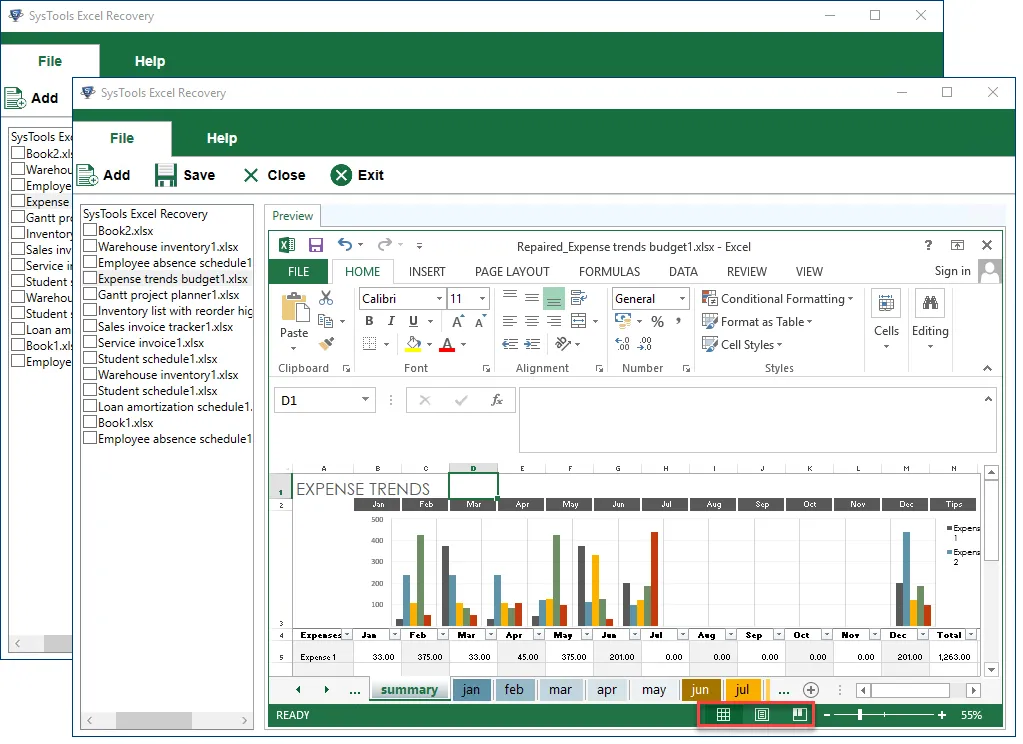This screenshot has height=744, width=1023.
Task: Click the Close button in toolbar
Action: 274,175
